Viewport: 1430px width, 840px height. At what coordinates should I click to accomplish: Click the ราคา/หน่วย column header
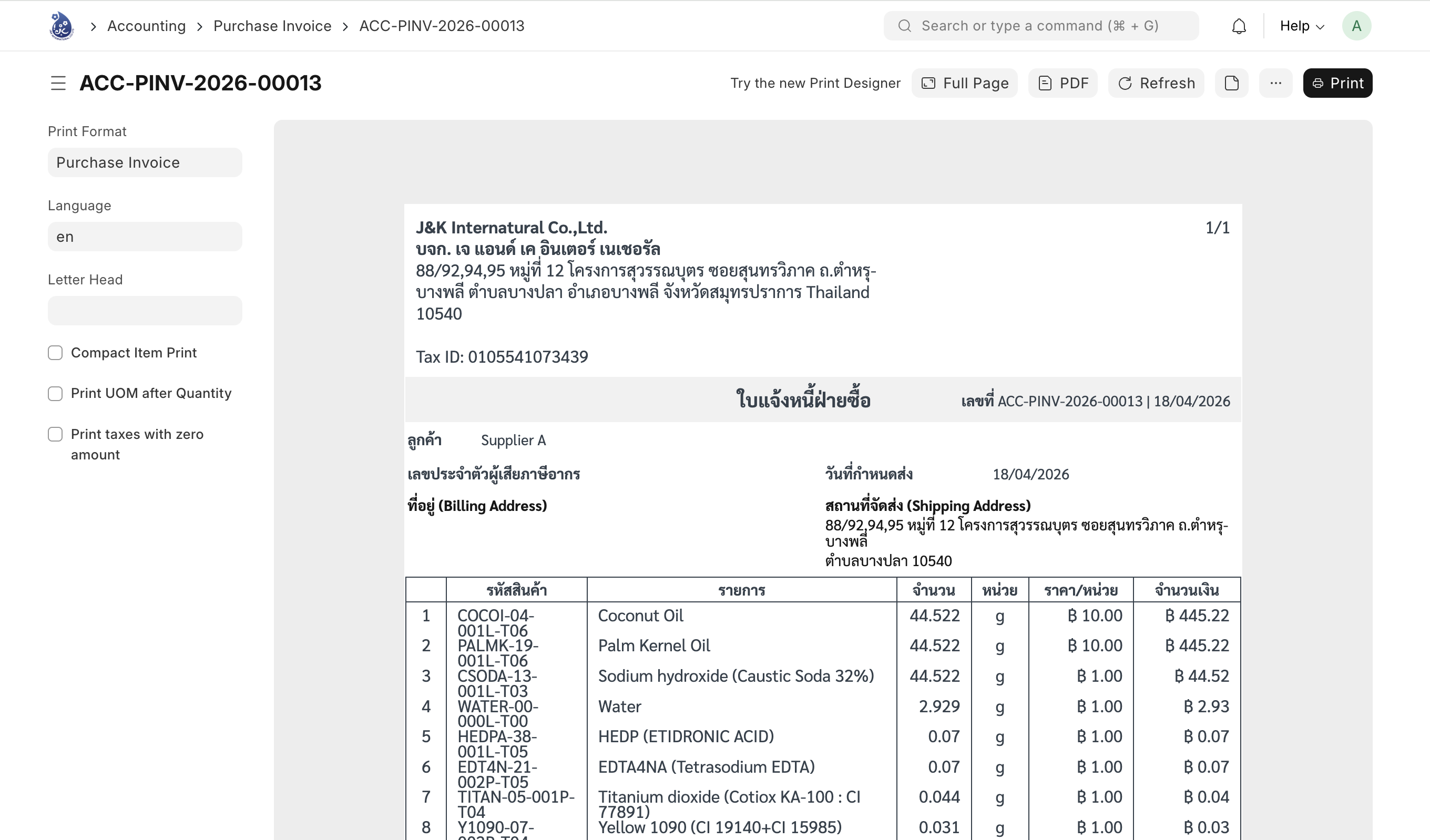pos(1080,590)
